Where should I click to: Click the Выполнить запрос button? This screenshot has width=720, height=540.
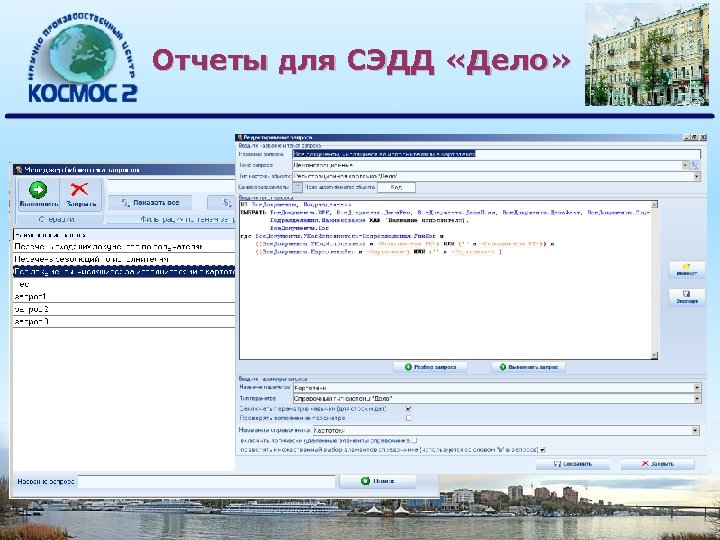point(528,367)
